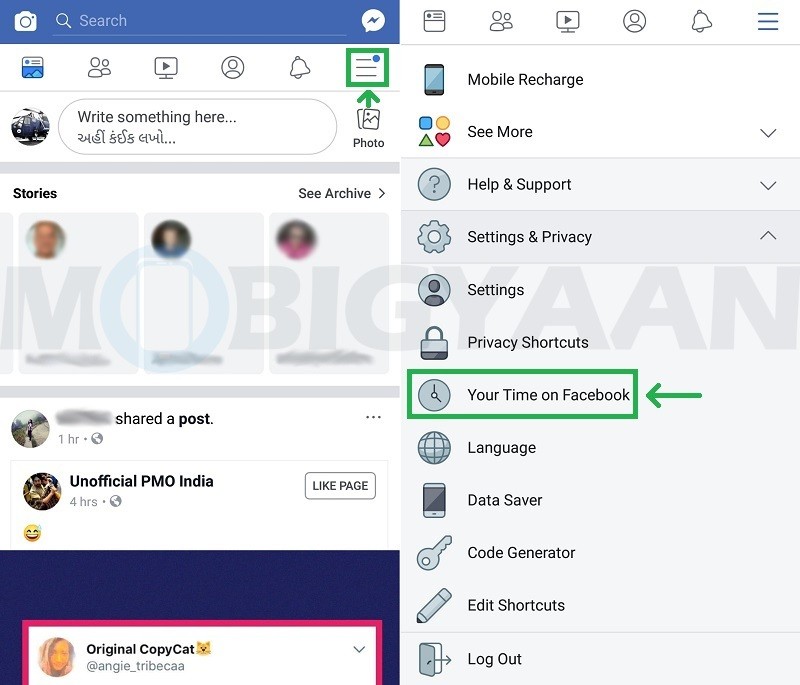Open the Notifications bell icon
The image size is (800, 685).
click(299, 67)
